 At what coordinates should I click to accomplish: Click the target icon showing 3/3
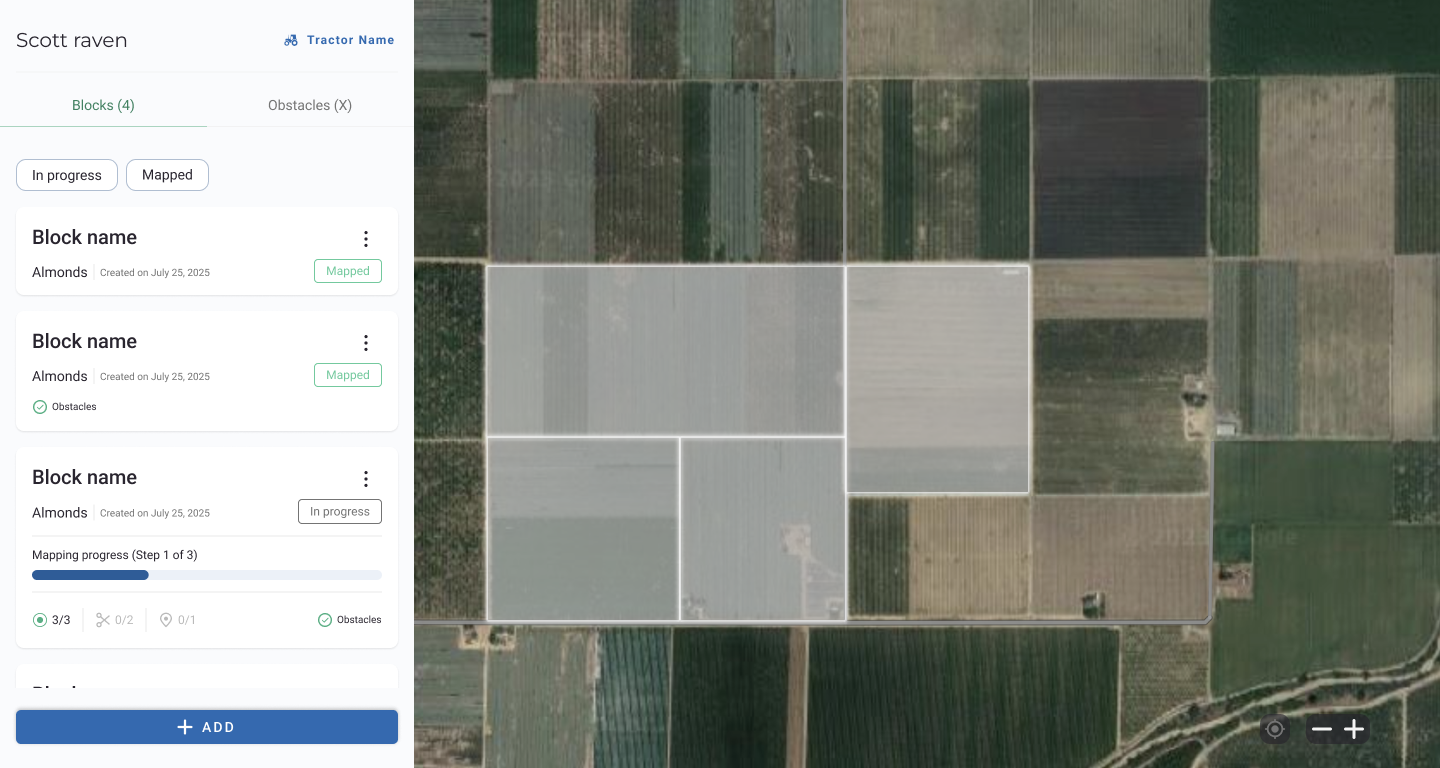click(x=40, y=620)
